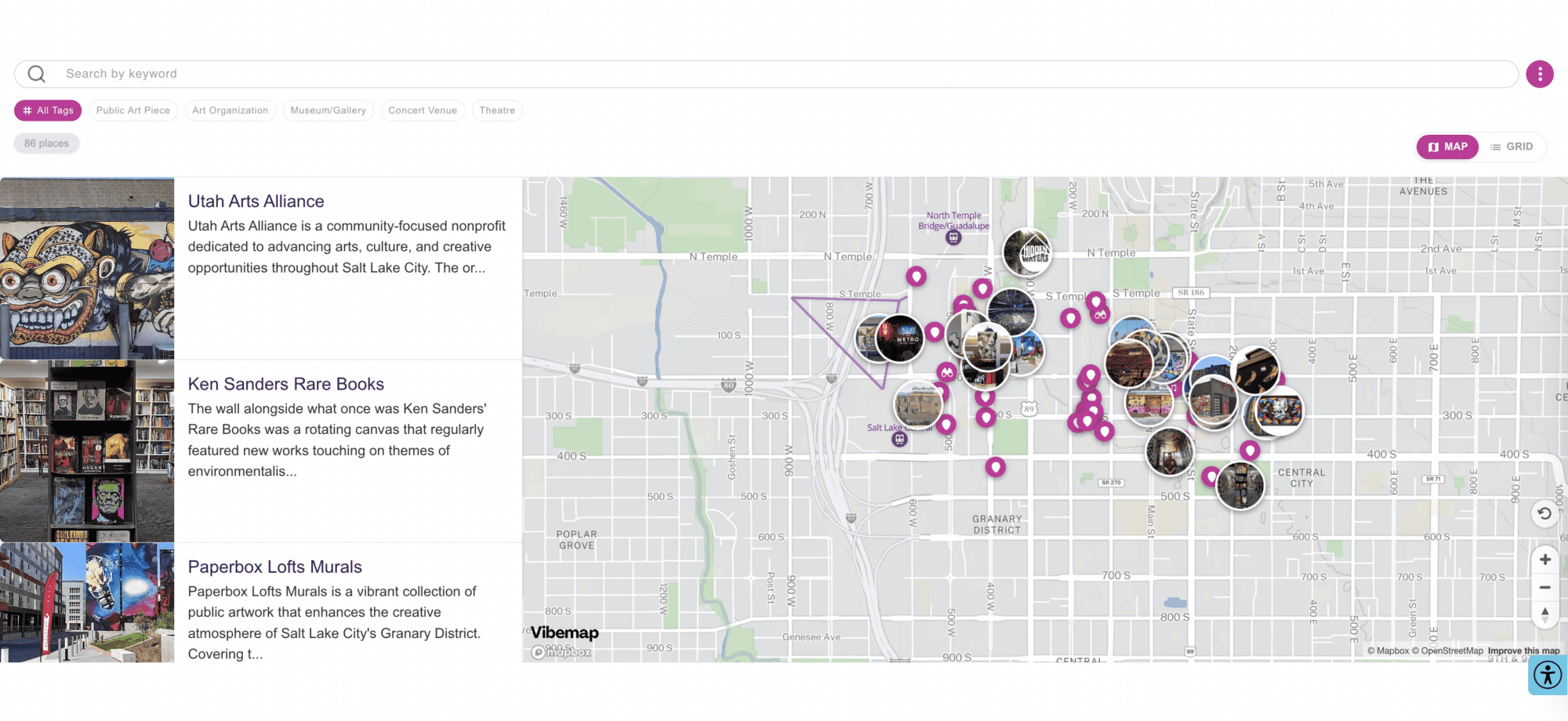Click the pink pin below N Temple
This screenshot has height=721, width=1568.
[916, 276]
